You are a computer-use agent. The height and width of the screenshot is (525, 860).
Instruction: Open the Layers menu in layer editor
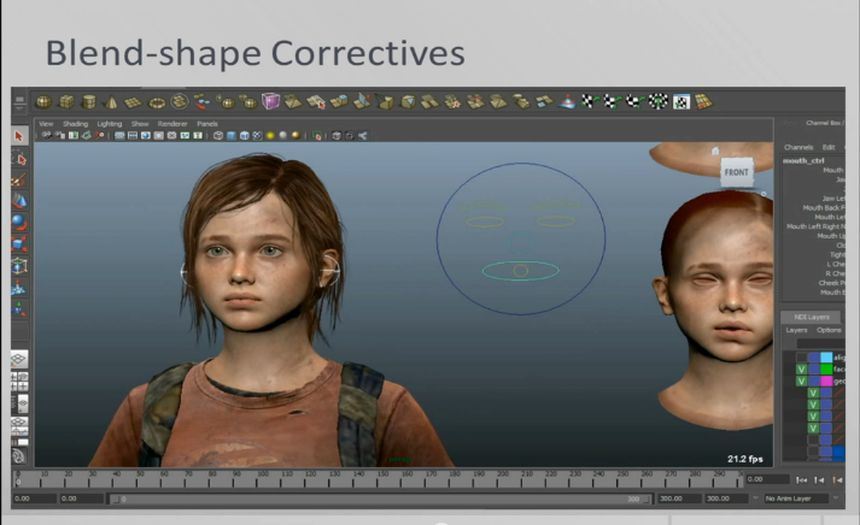pyautogui.click(x=796, y=330)
